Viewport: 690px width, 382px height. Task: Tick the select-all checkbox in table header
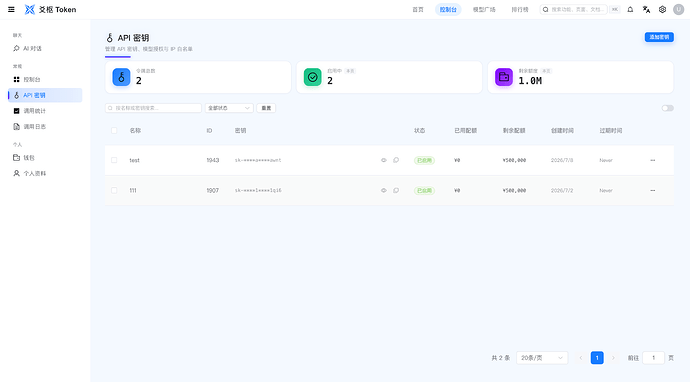(x=114, y=131)
